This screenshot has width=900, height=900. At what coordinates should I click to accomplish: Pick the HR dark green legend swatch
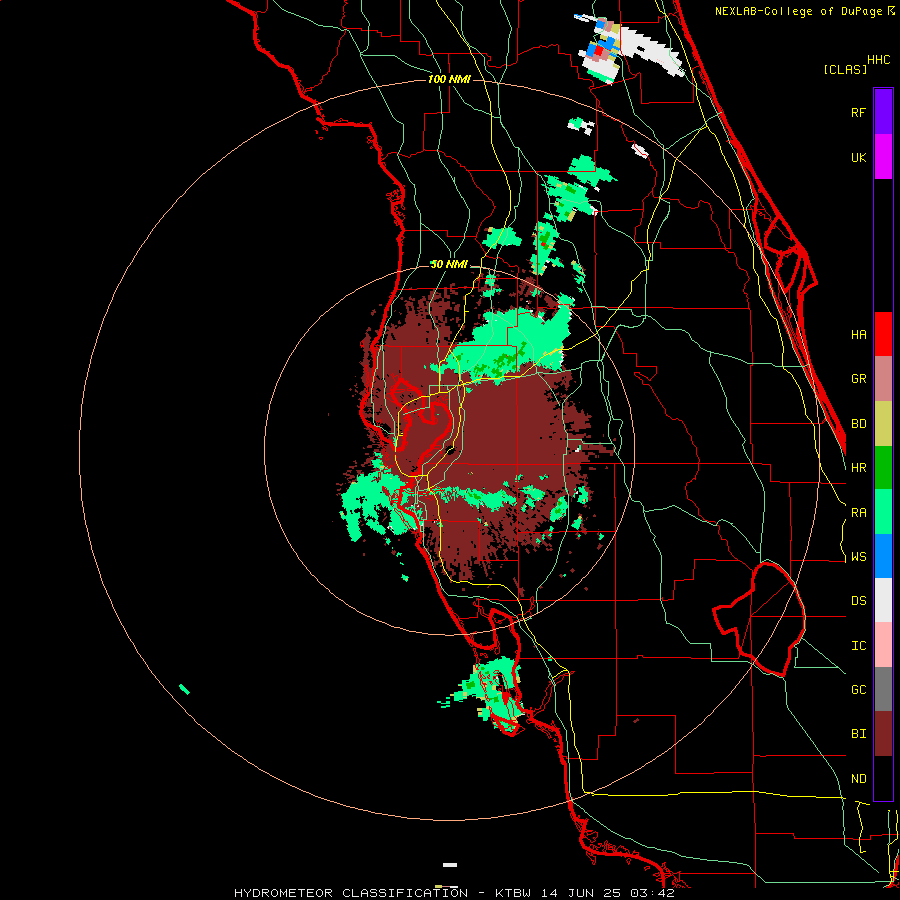(x=883, y=468)
